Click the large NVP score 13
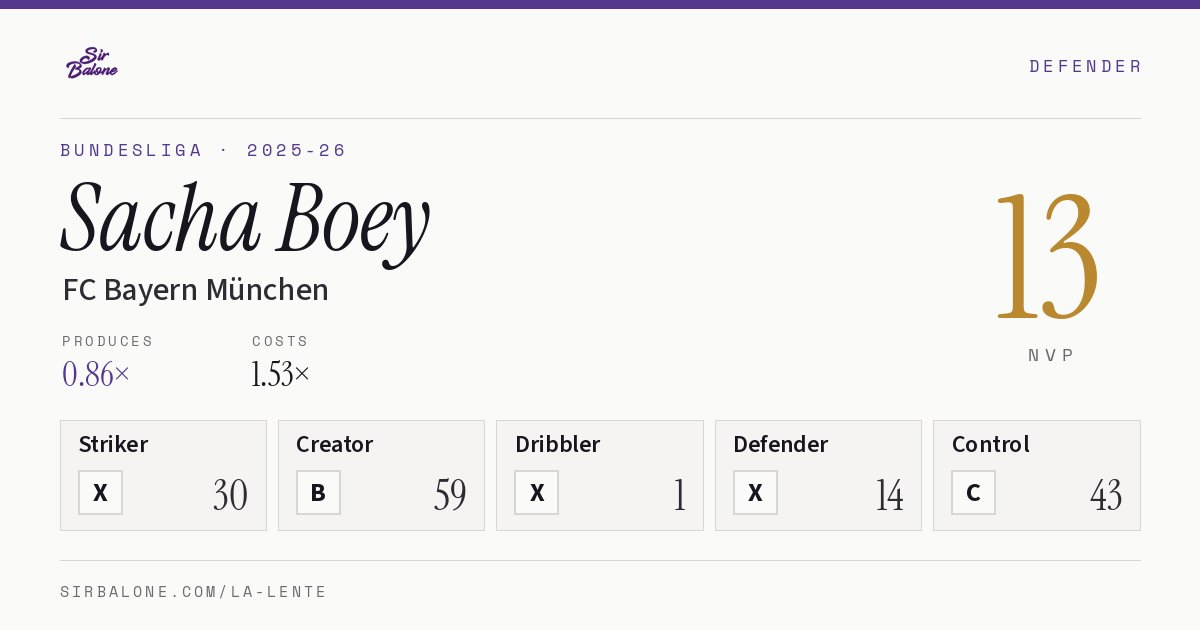 tap(1047, 256)
